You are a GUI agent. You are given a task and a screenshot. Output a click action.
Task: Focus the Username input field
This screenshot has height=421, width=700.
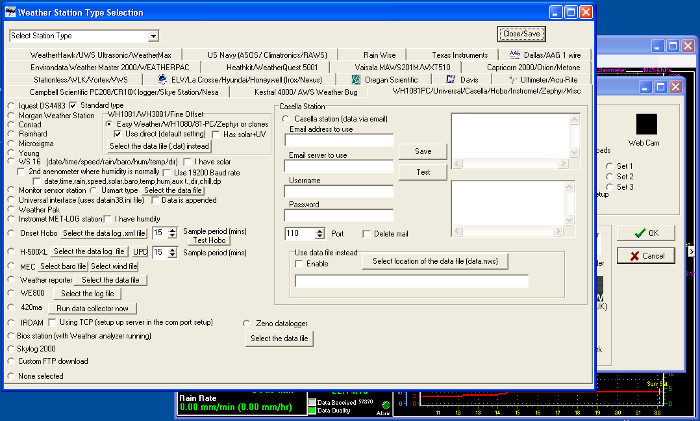(x=339, y=191)
